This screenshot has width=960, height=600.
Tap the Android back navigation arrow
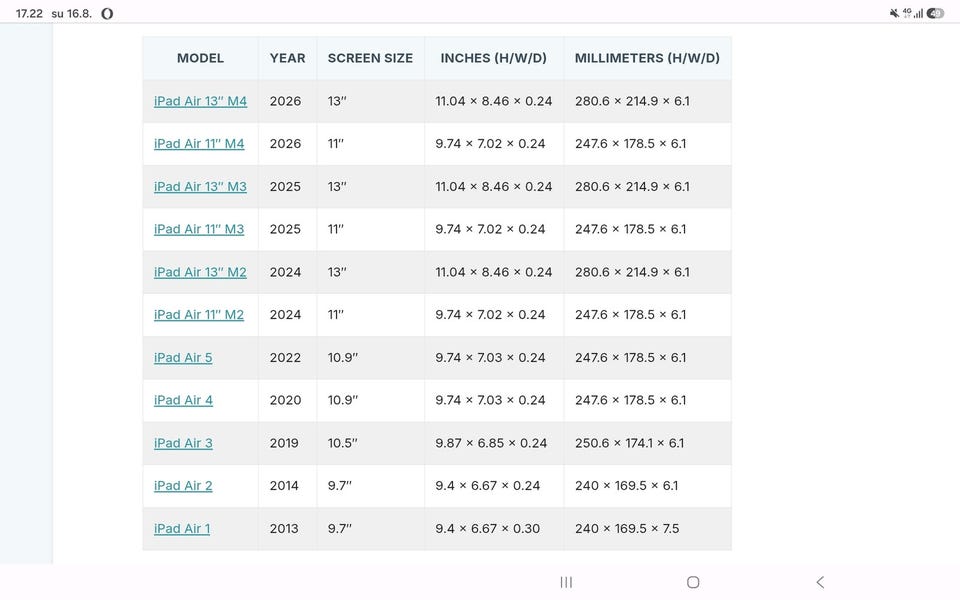pos(820,582)
